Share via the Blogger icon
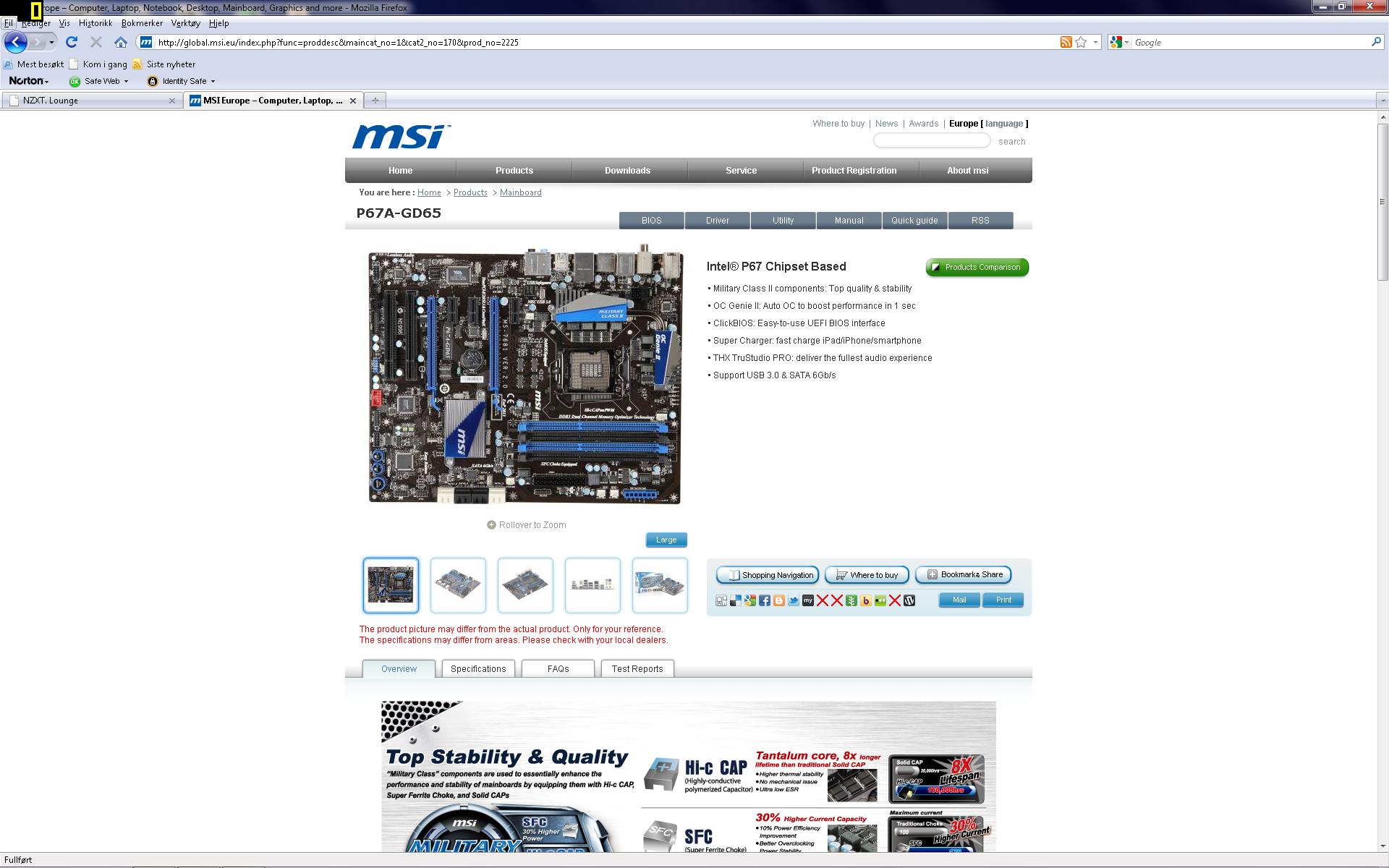The height and width of the screenshot is (868, 1389). (x=779, y=601)
